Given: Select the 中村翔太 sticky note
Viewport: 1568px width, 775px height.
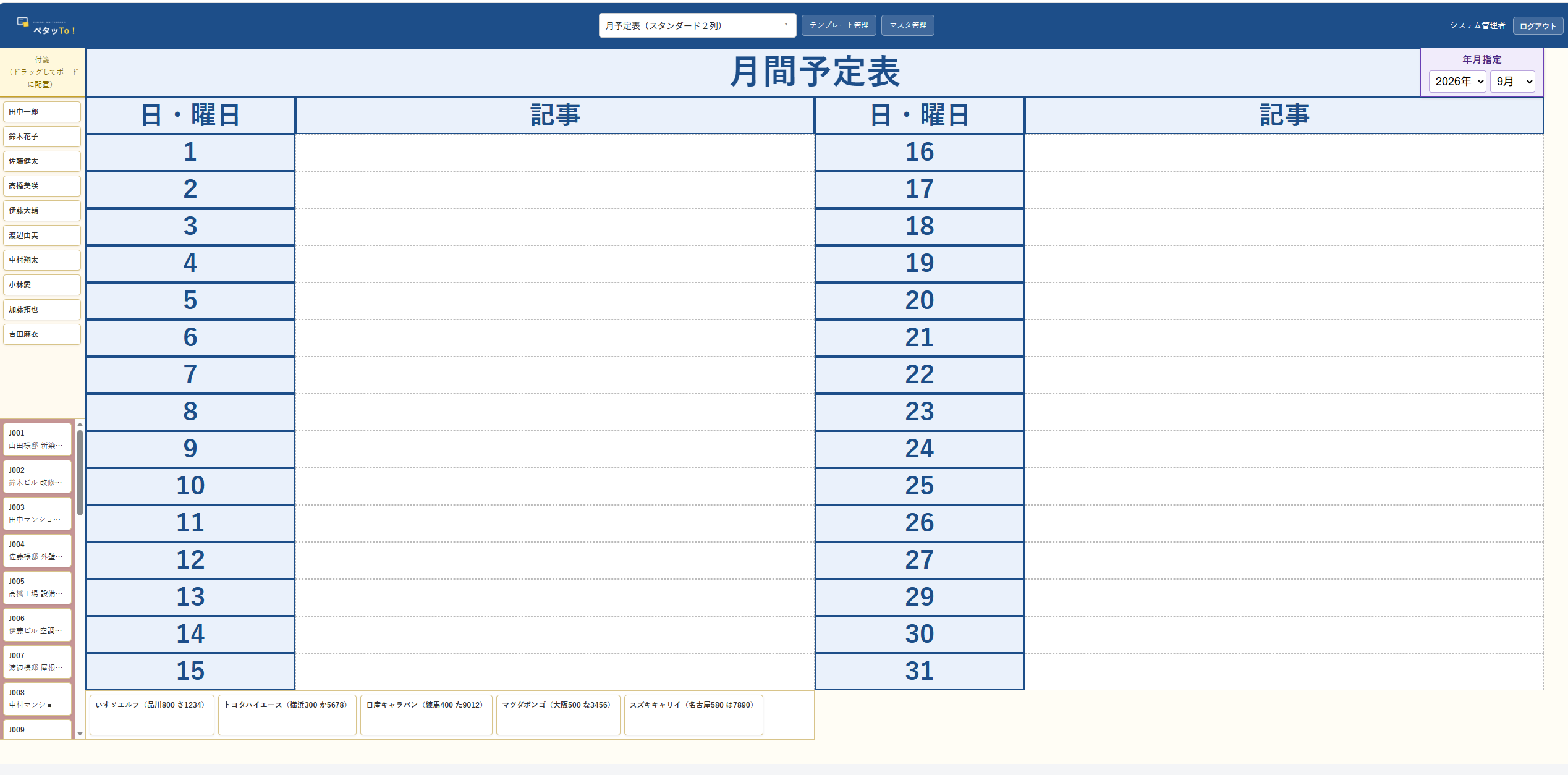Looking at the screenshot, I should [x=42, y=260].
